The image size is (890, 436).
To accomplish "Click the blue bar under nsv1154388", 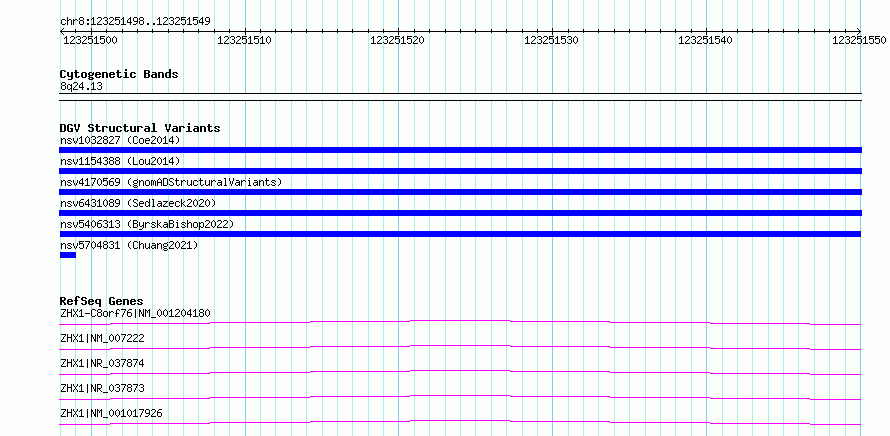I will tap(460, 171).
